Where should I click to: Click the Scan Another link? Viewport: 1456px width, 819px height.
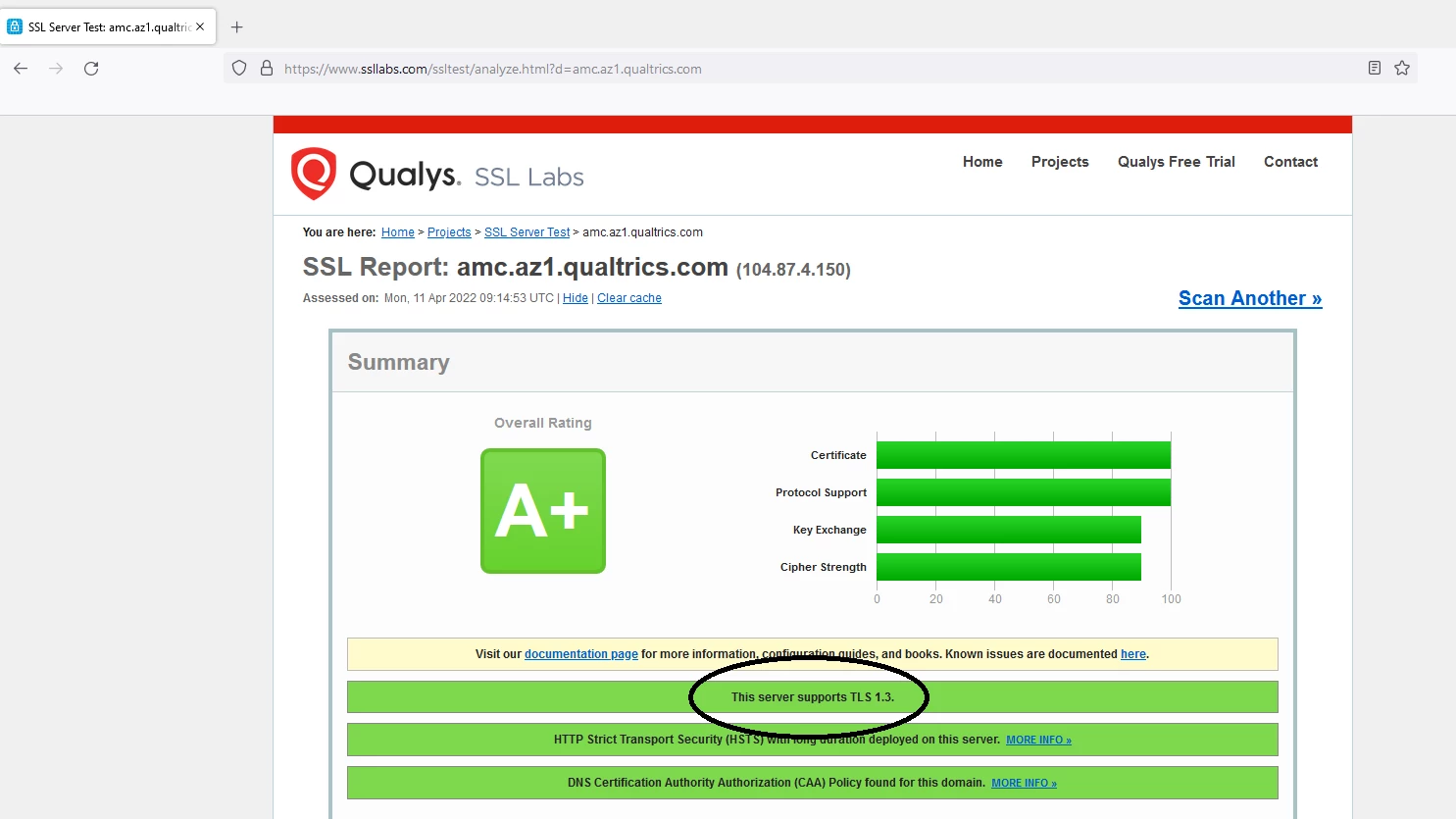point(1250,298)
